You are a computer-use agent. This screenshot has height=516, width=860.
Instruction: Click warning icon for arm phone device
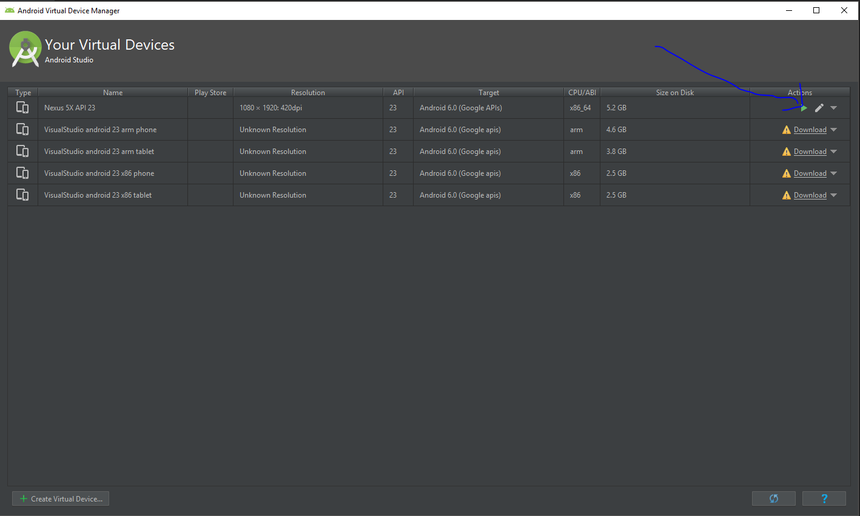tap(787, 130)
